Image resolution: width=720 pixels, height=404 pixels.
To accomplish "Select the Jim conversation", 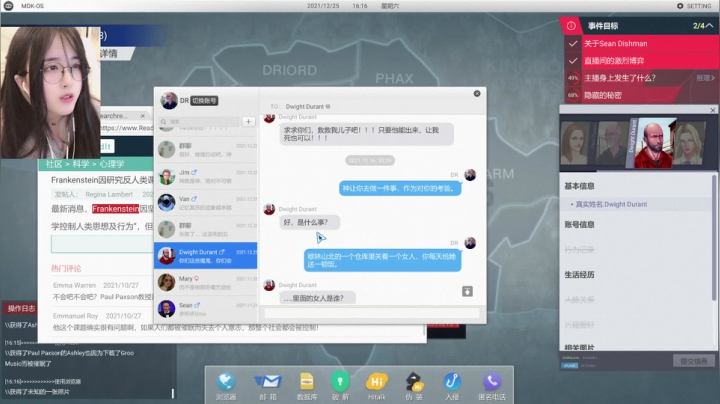I will (206, 176).
